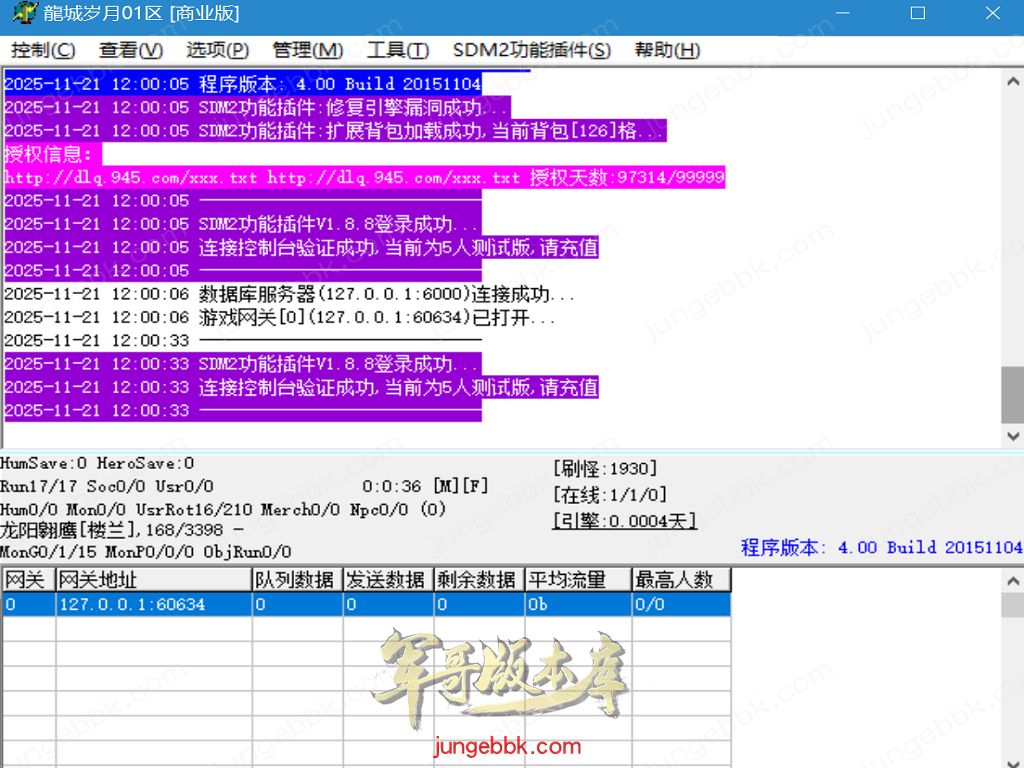Open the 管理(M) menu
1024x768 pixels.
coord(307,50)
